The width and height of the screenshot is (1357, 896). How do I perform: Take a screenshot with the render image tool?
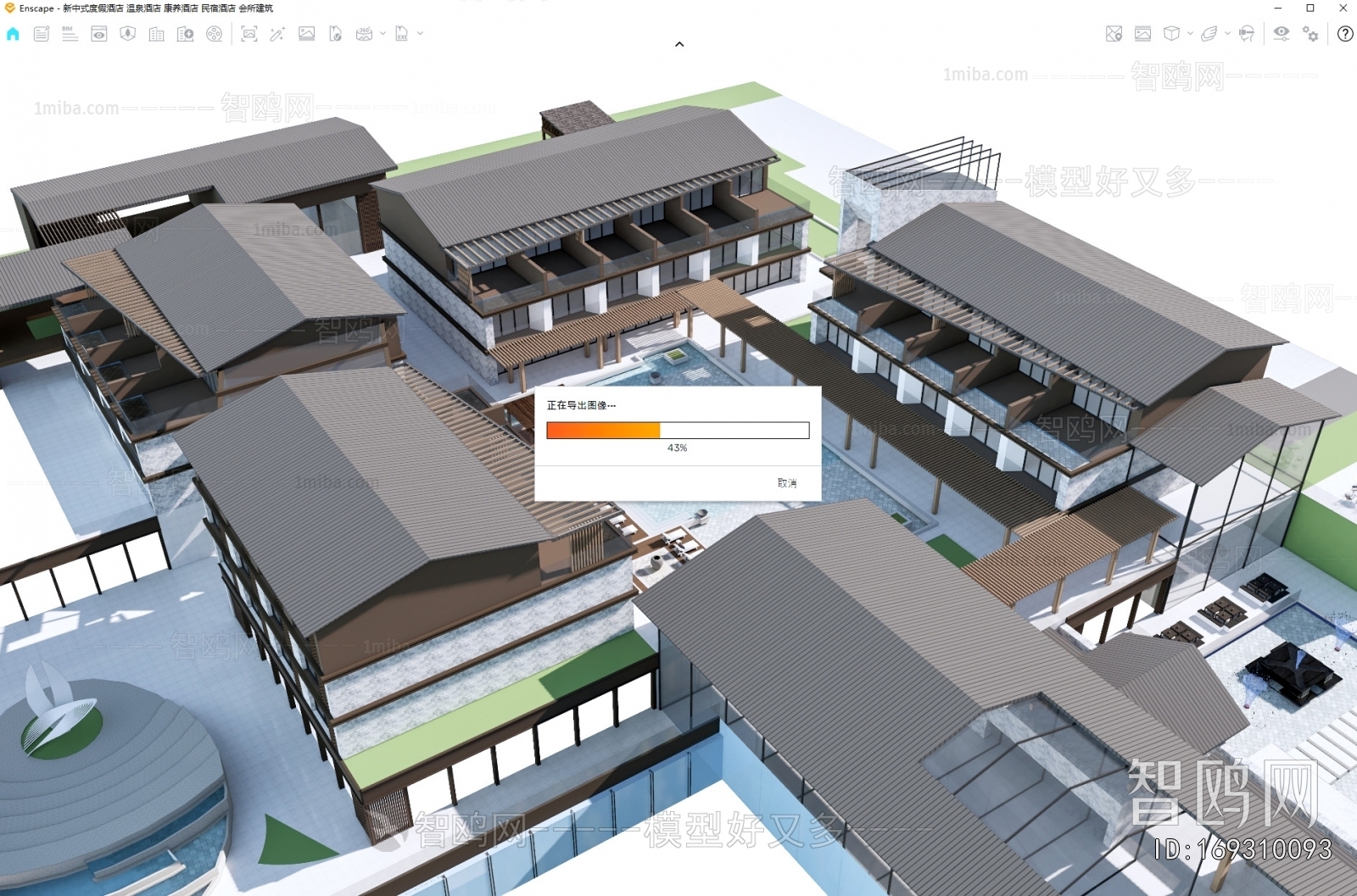click(250, 34)
